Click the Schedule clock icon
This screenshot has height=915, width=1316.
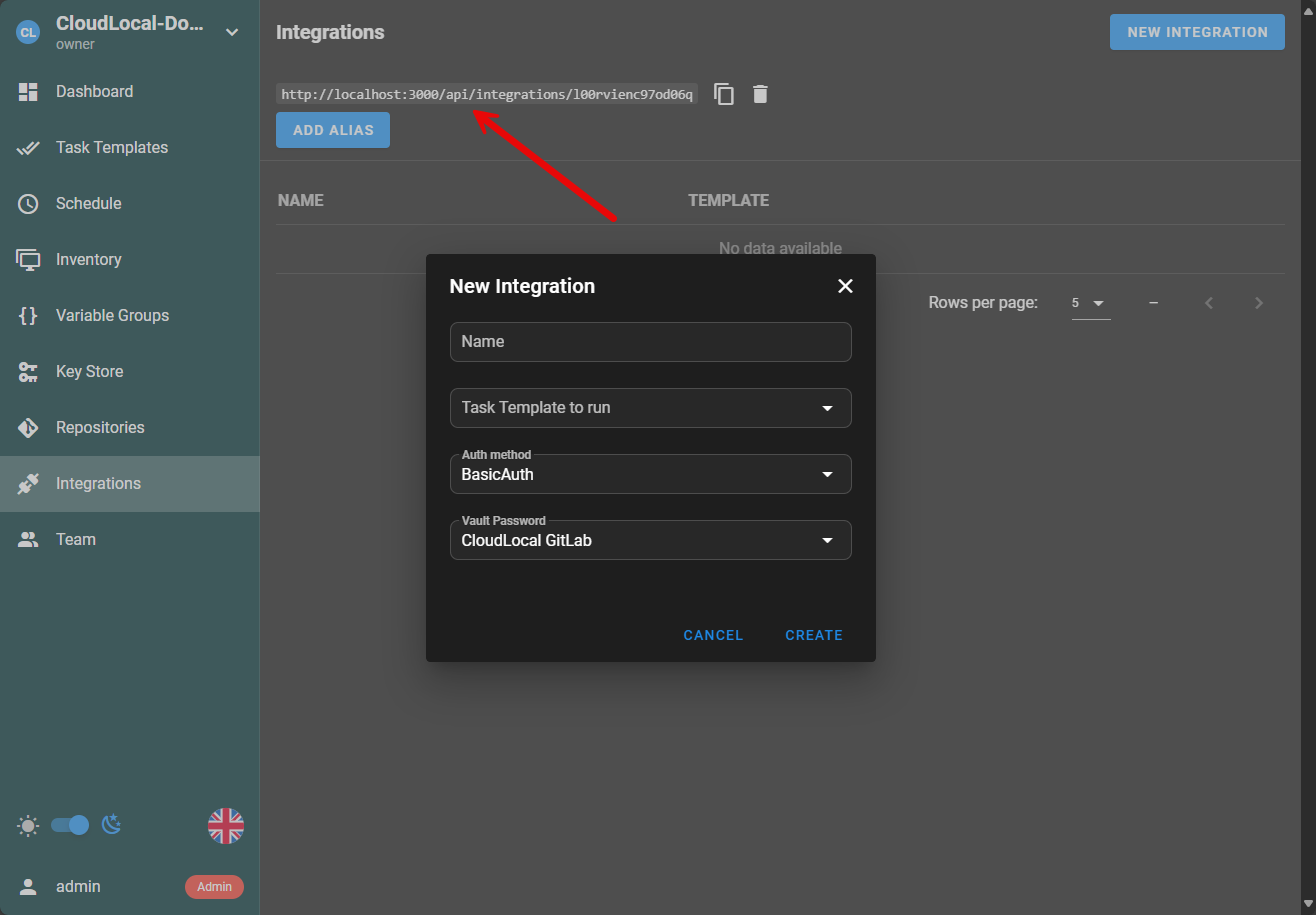pos(28,204)
